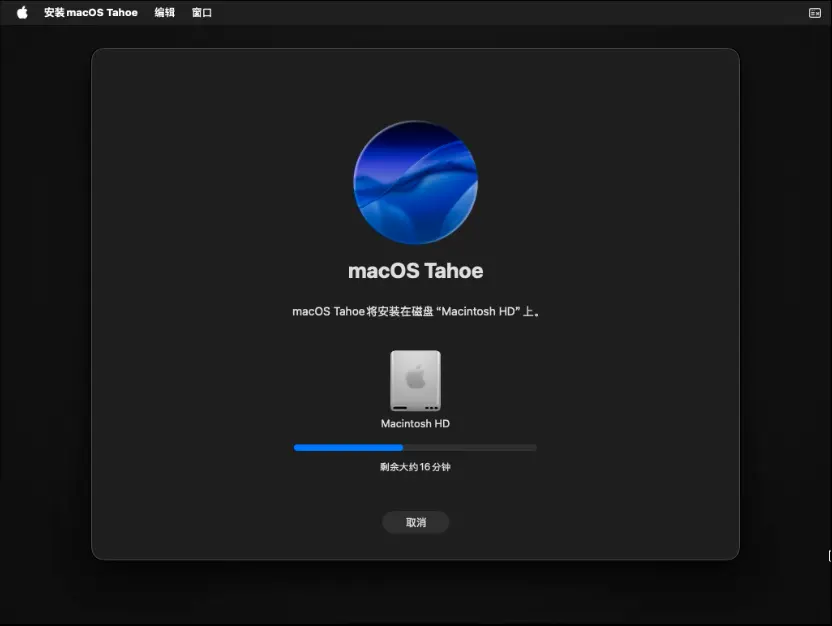Click the word Tahoe in the large heading
The width and height of the screenshot is (832, 626).
click(453, 271)
